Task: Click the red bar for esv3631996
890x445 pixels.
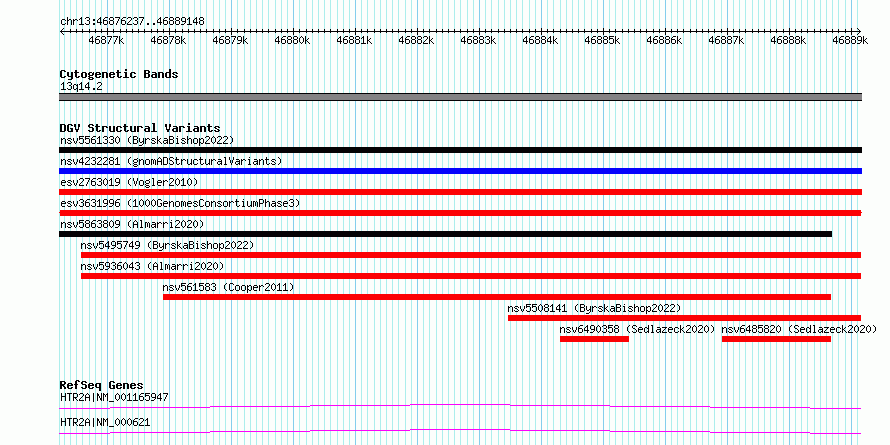Action: point(461,213)
